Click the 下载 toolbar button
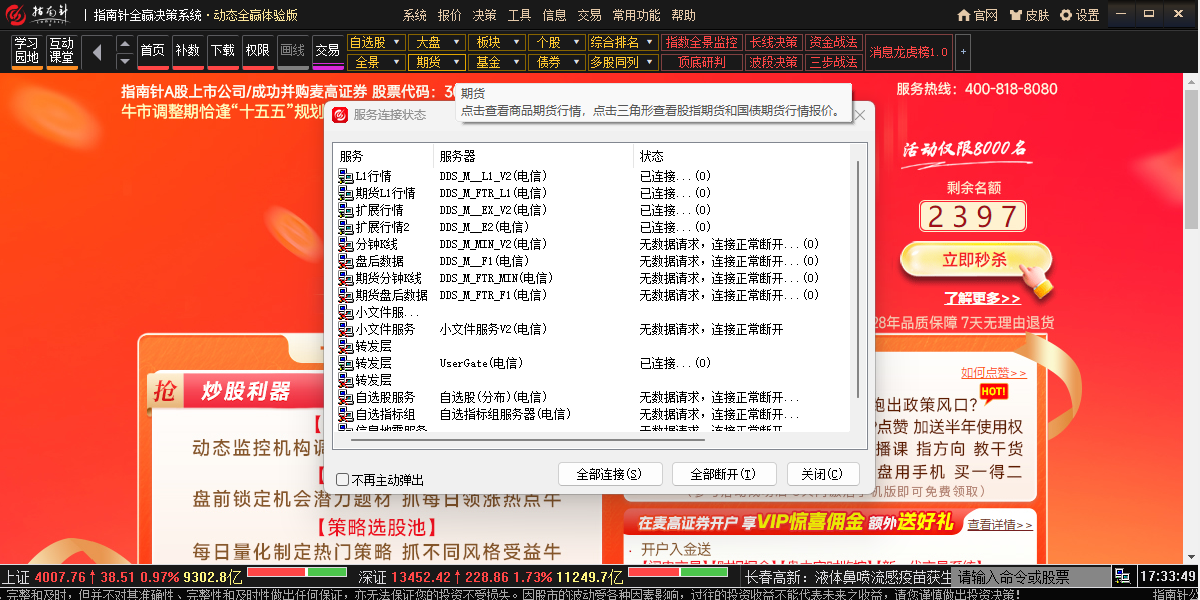The width and height of the screenshot is (1200, 600). 222,51
